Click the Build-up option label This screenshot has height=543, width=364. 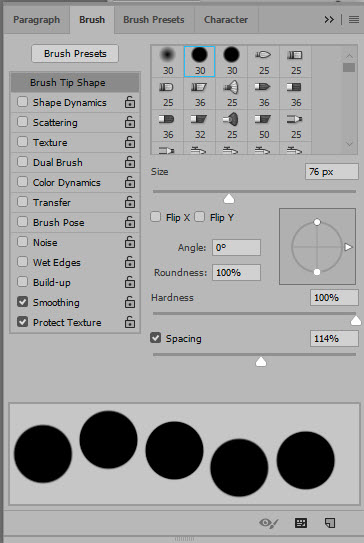(52, 283)
